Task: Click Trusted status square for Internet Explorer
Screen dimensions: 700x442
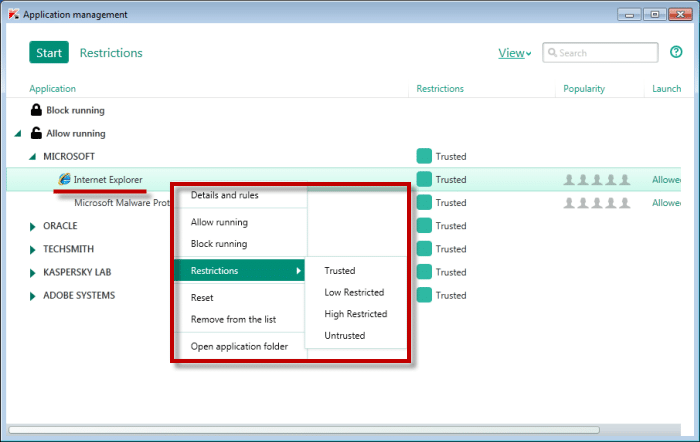Action: 424,179
